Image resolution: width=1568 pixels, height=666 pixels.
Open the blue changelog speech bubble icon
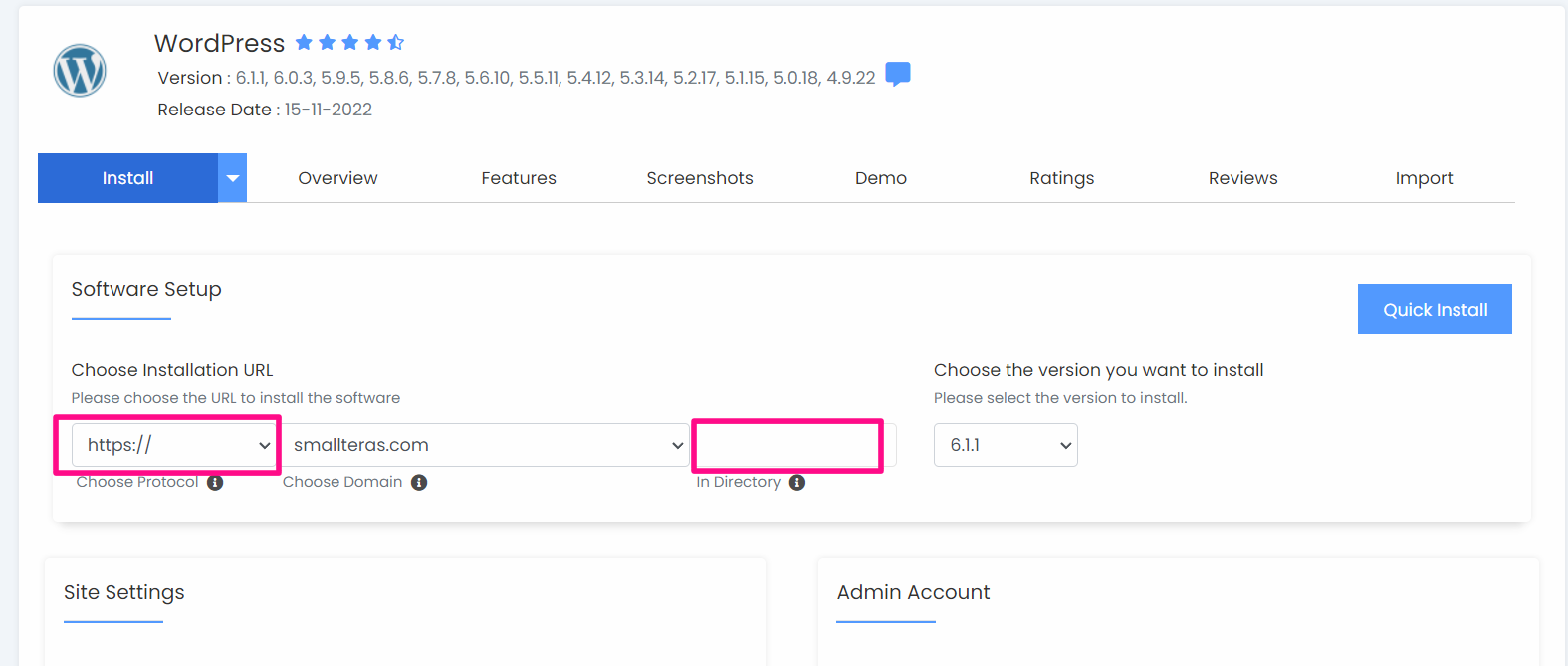click(x=898, y=75)
